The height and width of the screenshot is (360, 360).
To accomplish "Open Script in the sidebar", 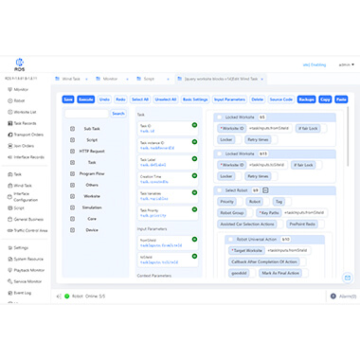I will 16,208.
